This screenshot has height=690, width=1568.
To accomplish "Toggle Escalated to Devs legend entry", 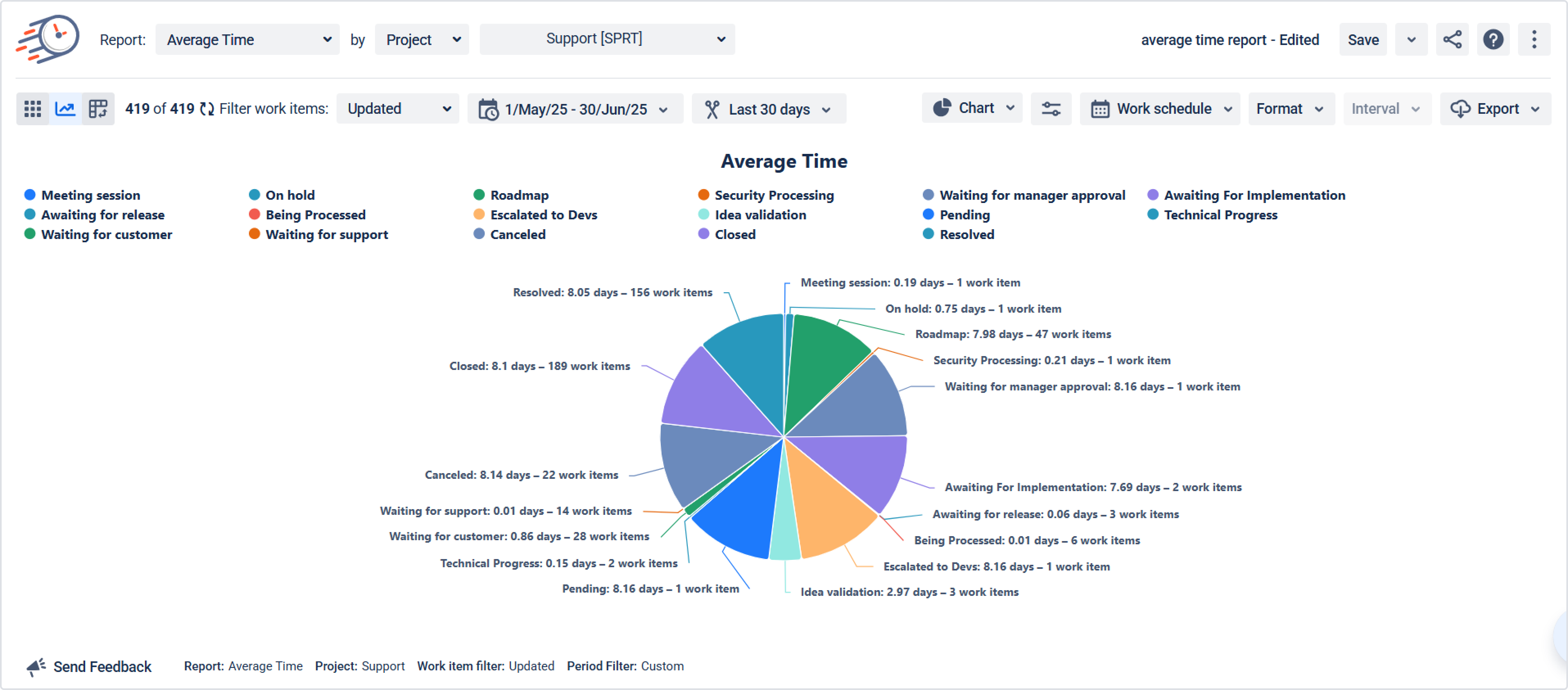I will click(543, 215).
